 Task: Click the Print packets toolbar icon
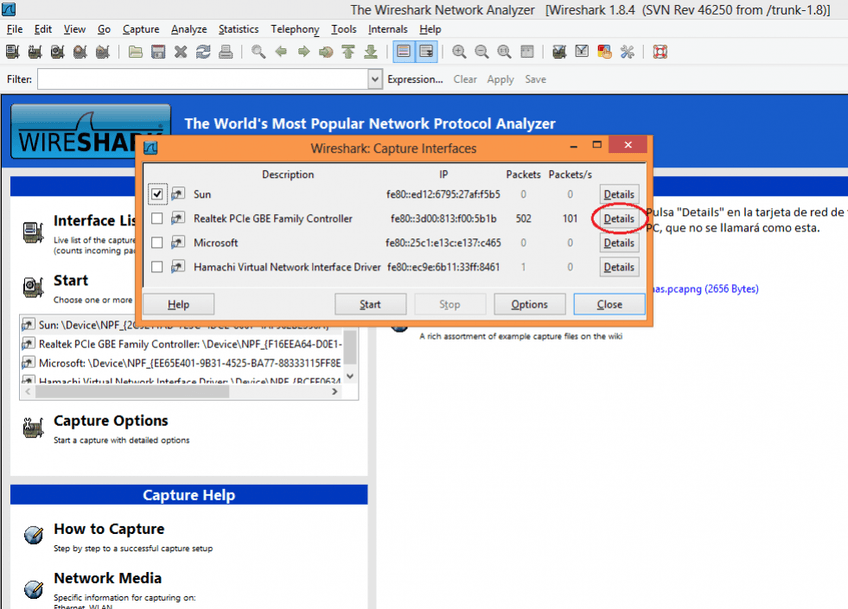[x=226, y=51]
